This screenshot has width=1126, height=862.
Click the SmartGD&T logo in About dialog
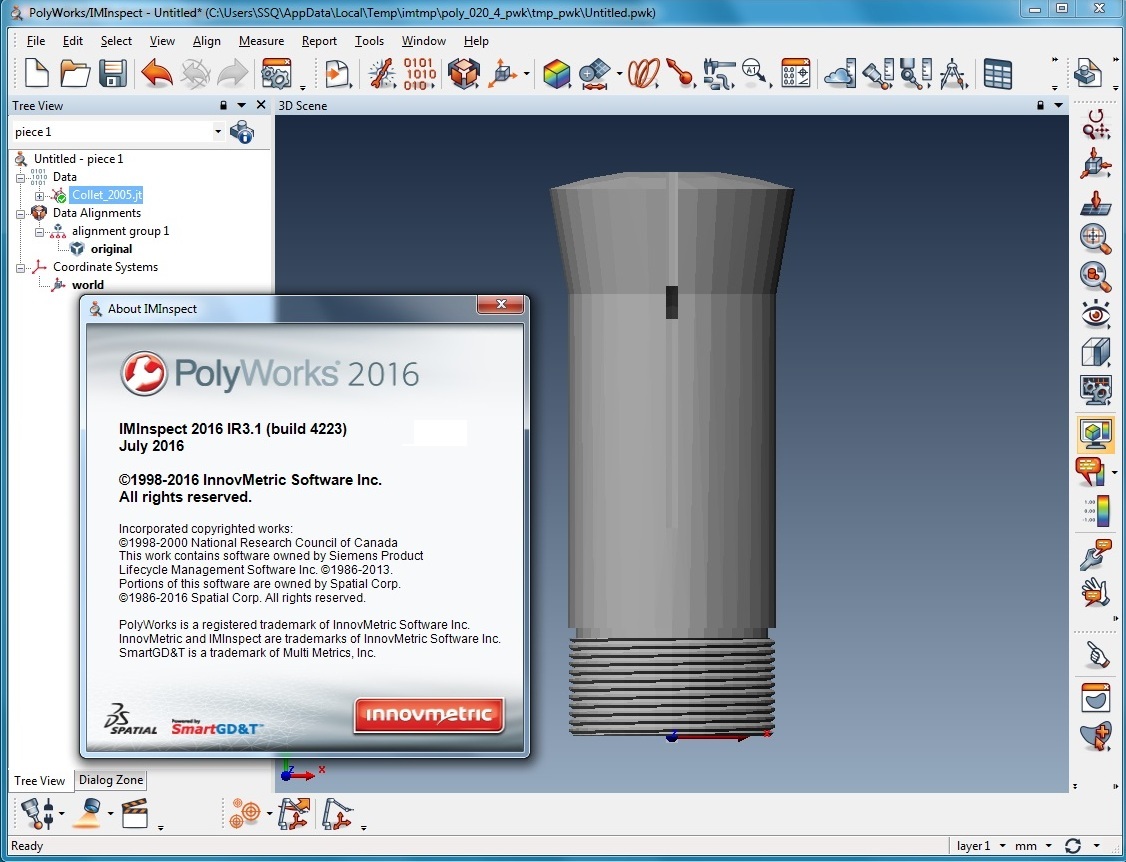[x=217, y=727]
